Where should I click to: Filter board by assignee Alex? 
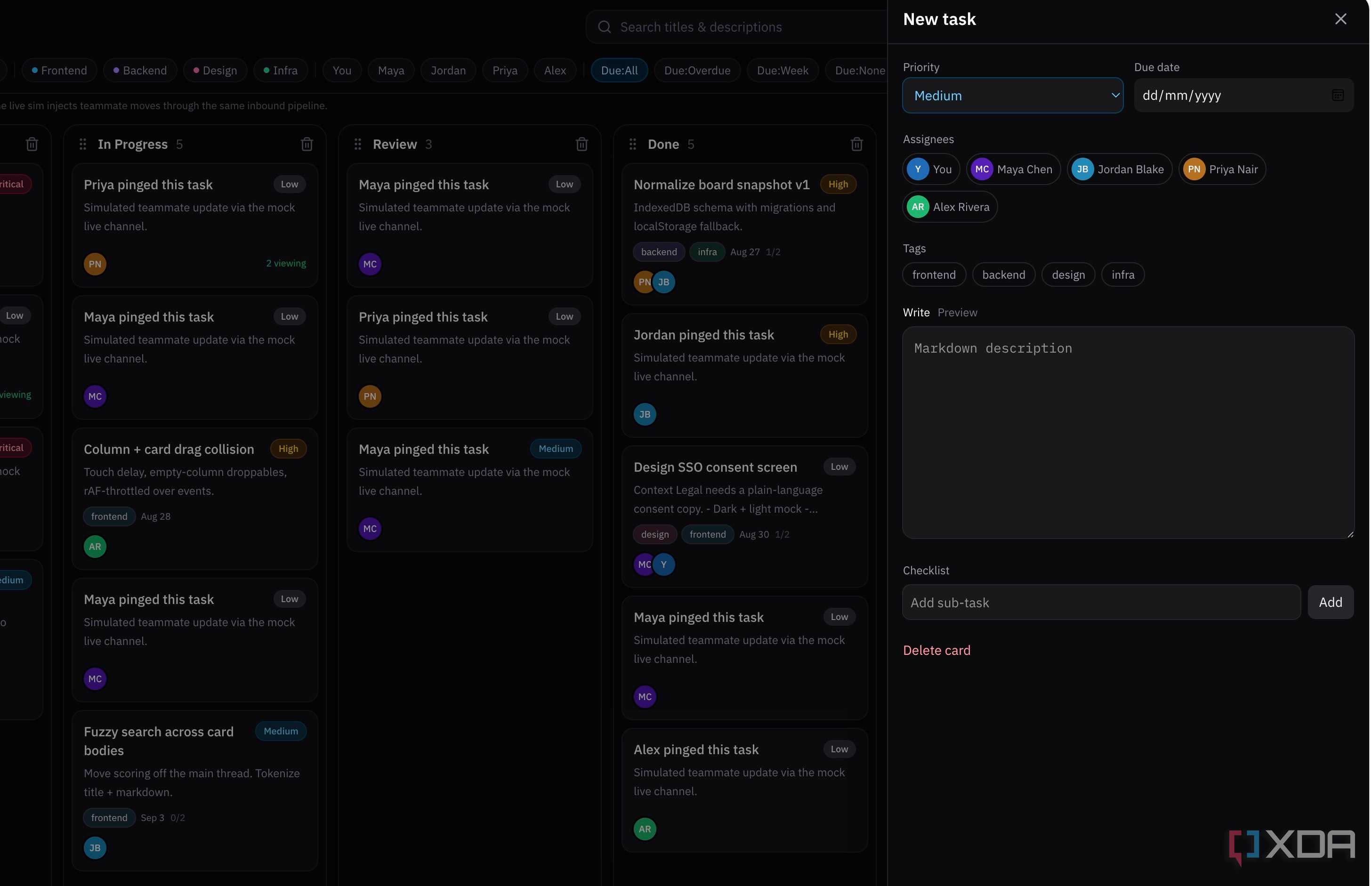(x=555, y=70)
